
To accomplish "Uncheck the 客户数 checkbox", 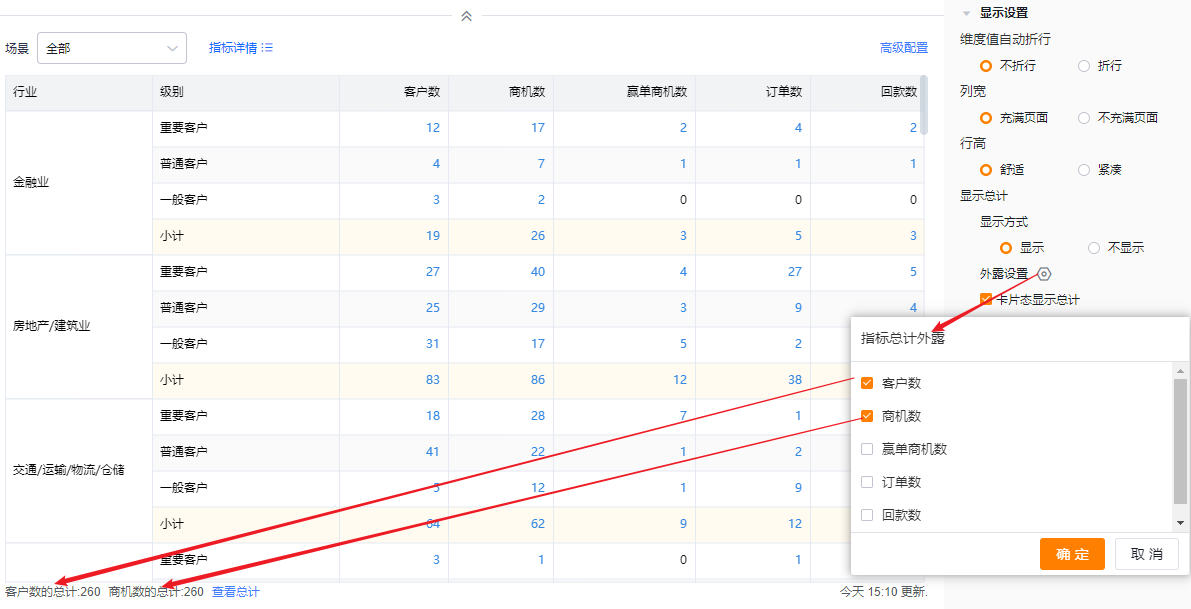I will click(x=867, y=383).
